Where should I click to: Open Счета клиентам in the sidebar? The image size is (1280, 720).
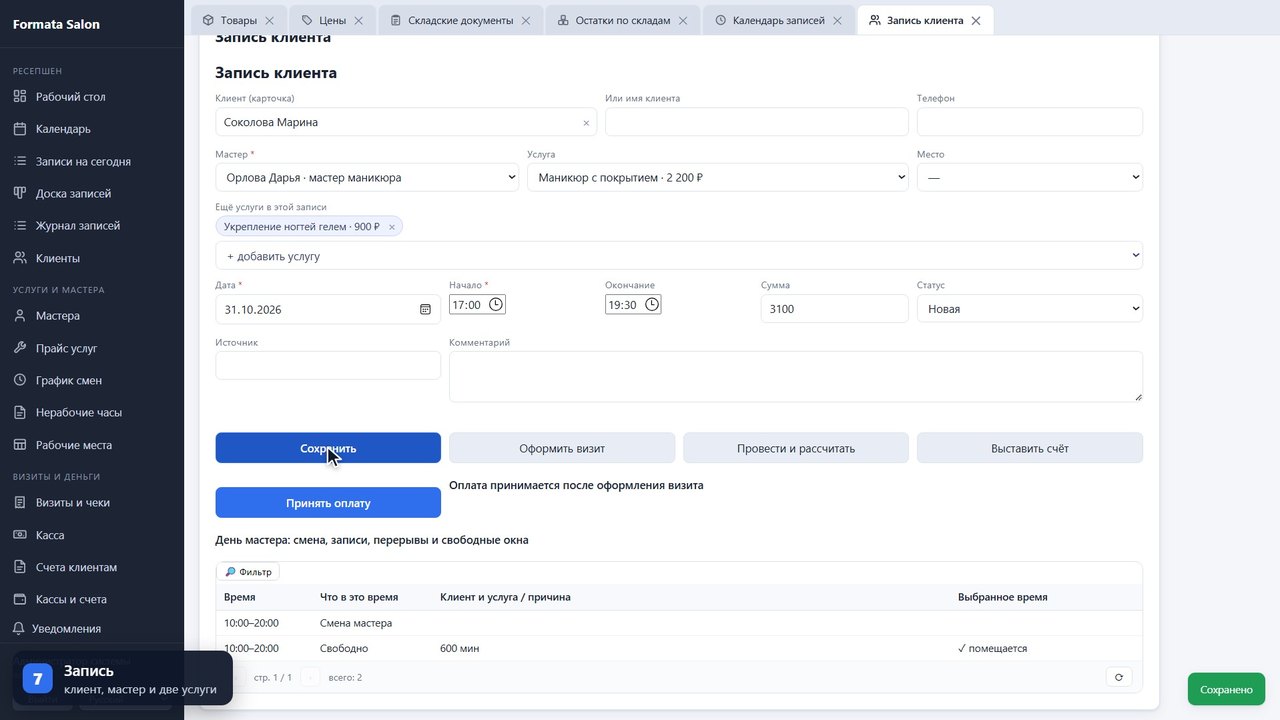point(76,567)
